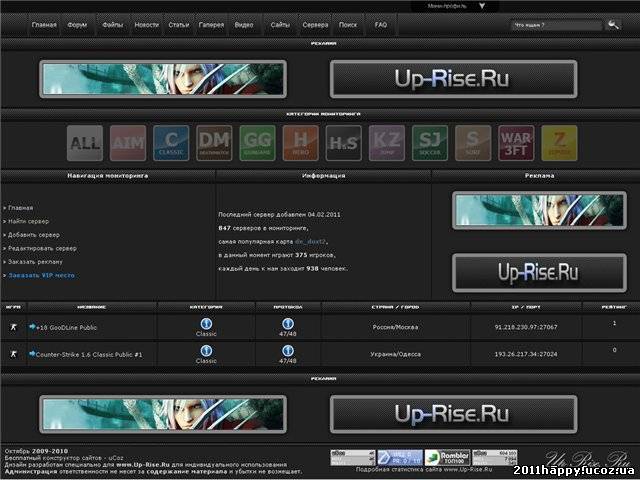Expand the Мини-профиль dropdown arrow
This screenshot has width=640, height=480.
click(x=481, y=6)
